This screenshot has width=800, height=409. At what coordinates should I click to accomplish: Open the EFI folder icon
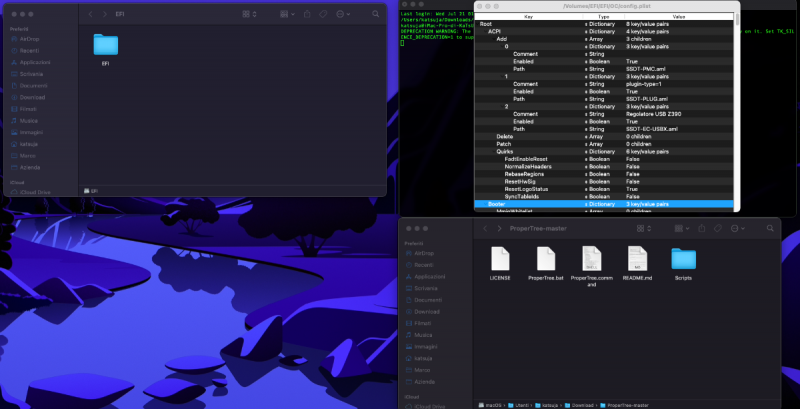point(105,45)
